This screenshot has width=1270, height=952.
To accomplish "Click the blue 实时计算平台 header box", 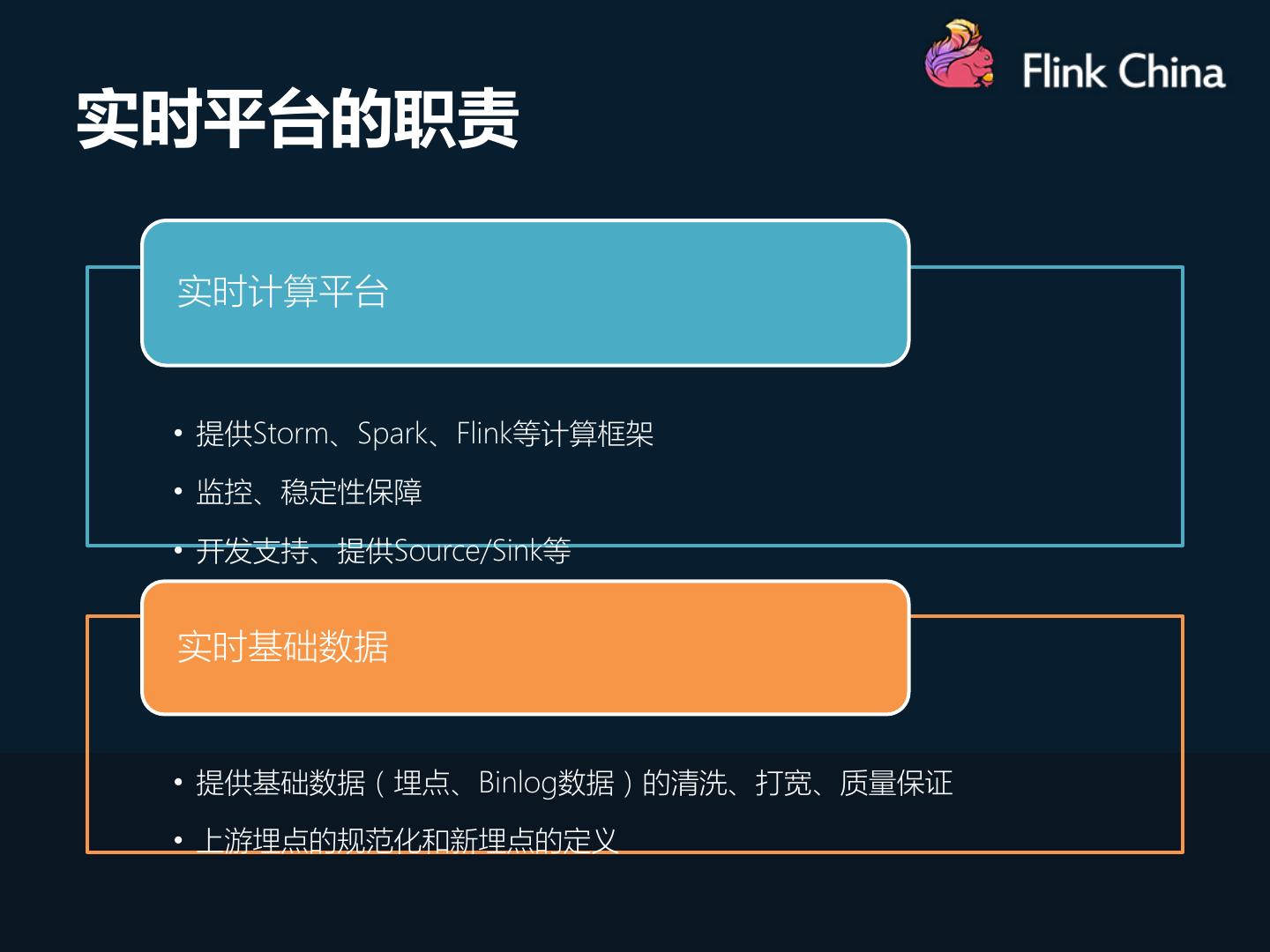I will 525,293.
